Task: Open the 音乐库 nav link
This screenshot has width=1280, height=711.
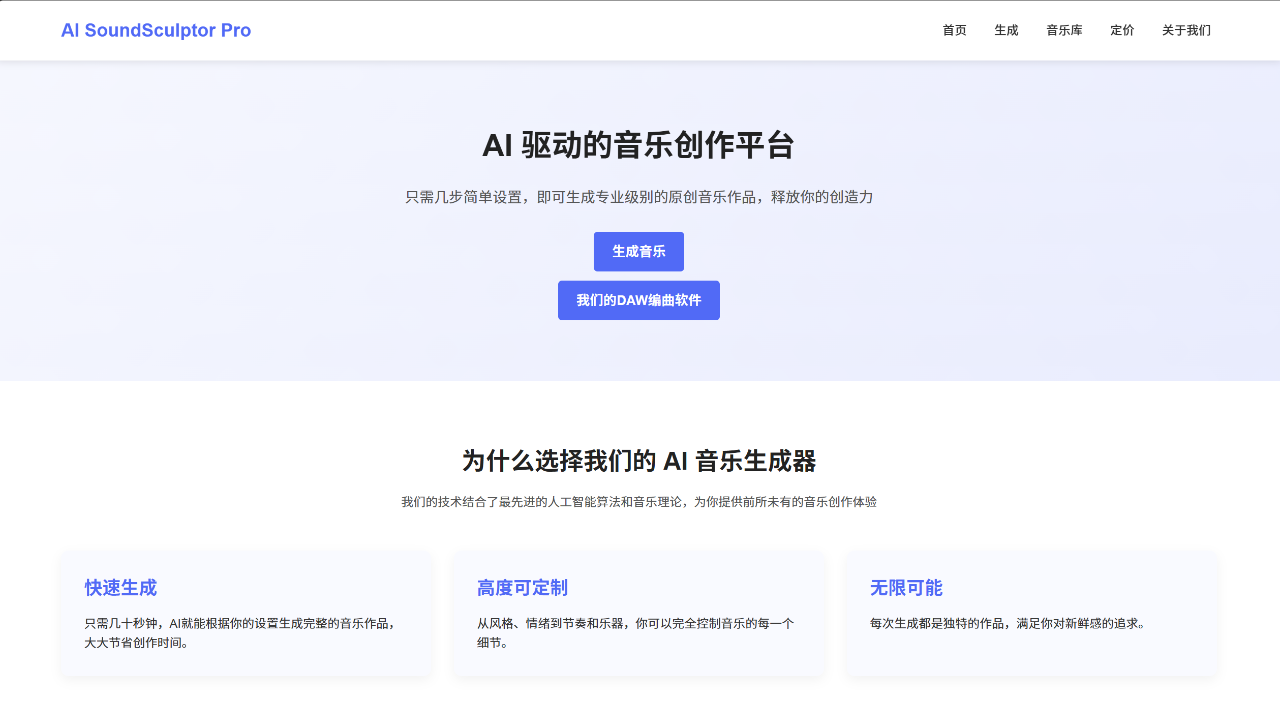Action: tap(1064, 30)
